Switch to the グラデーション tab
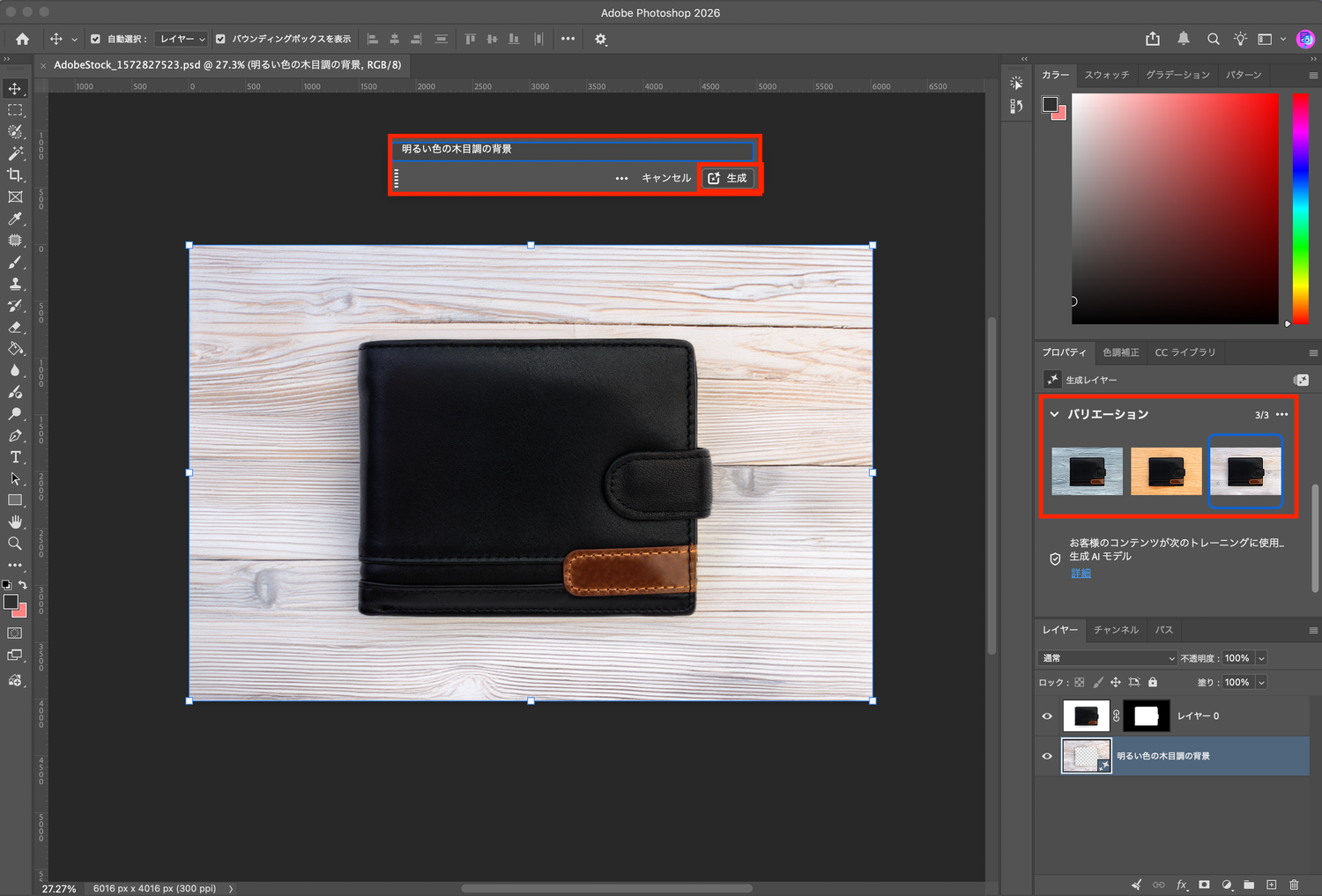 pos(1178,75)
